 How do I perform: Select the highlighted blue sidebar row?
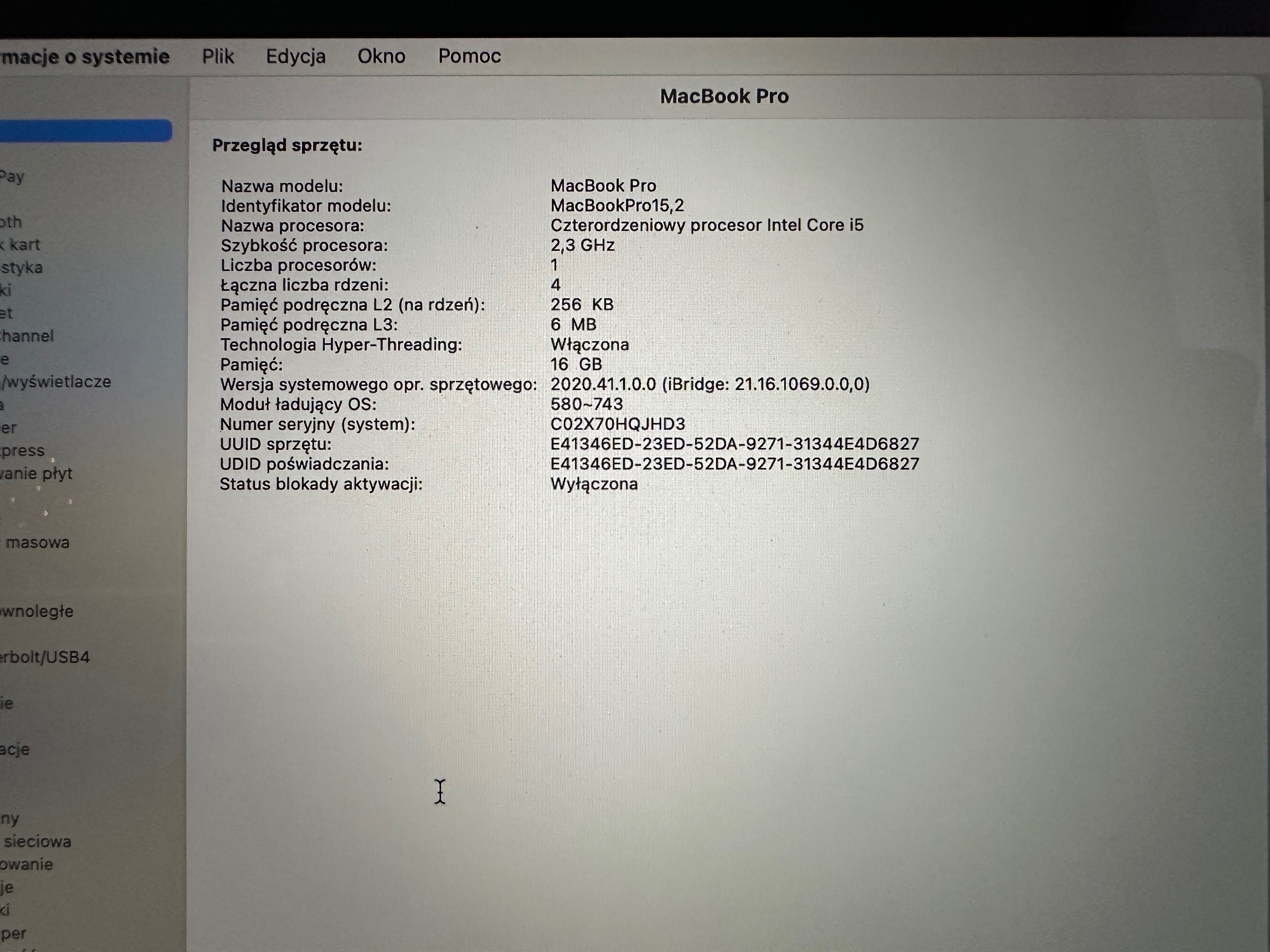pyautogui.click(x=86, y=131)
